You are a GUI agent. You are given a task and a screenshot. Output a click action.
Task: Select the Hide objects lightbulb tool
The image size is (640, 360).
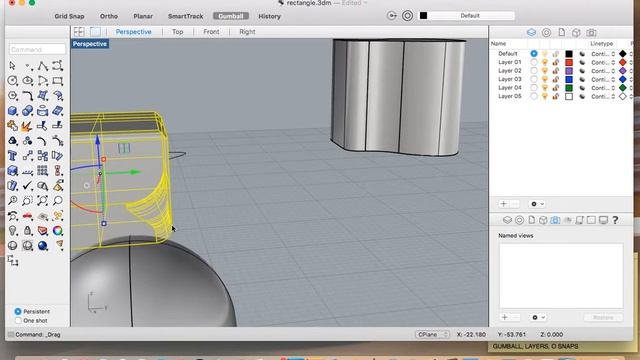pyautogui.click(x=13, y=231)
